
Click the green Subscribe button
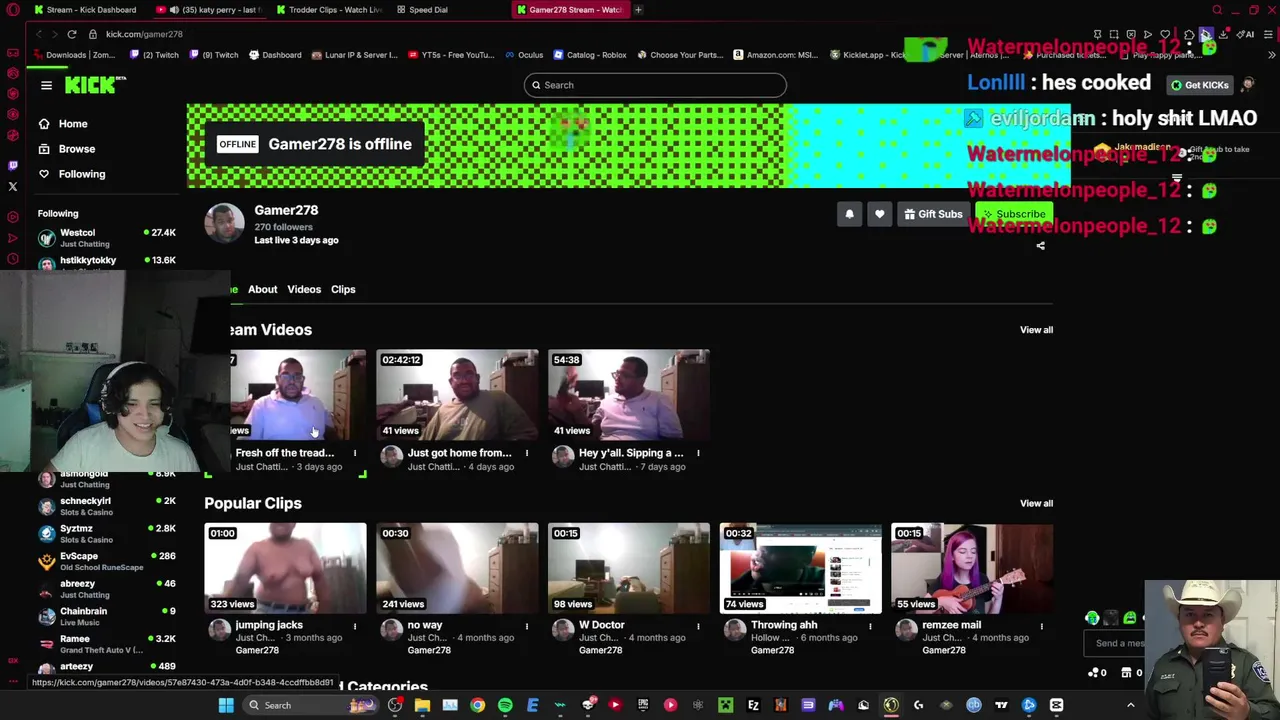tap(1014, 214)
